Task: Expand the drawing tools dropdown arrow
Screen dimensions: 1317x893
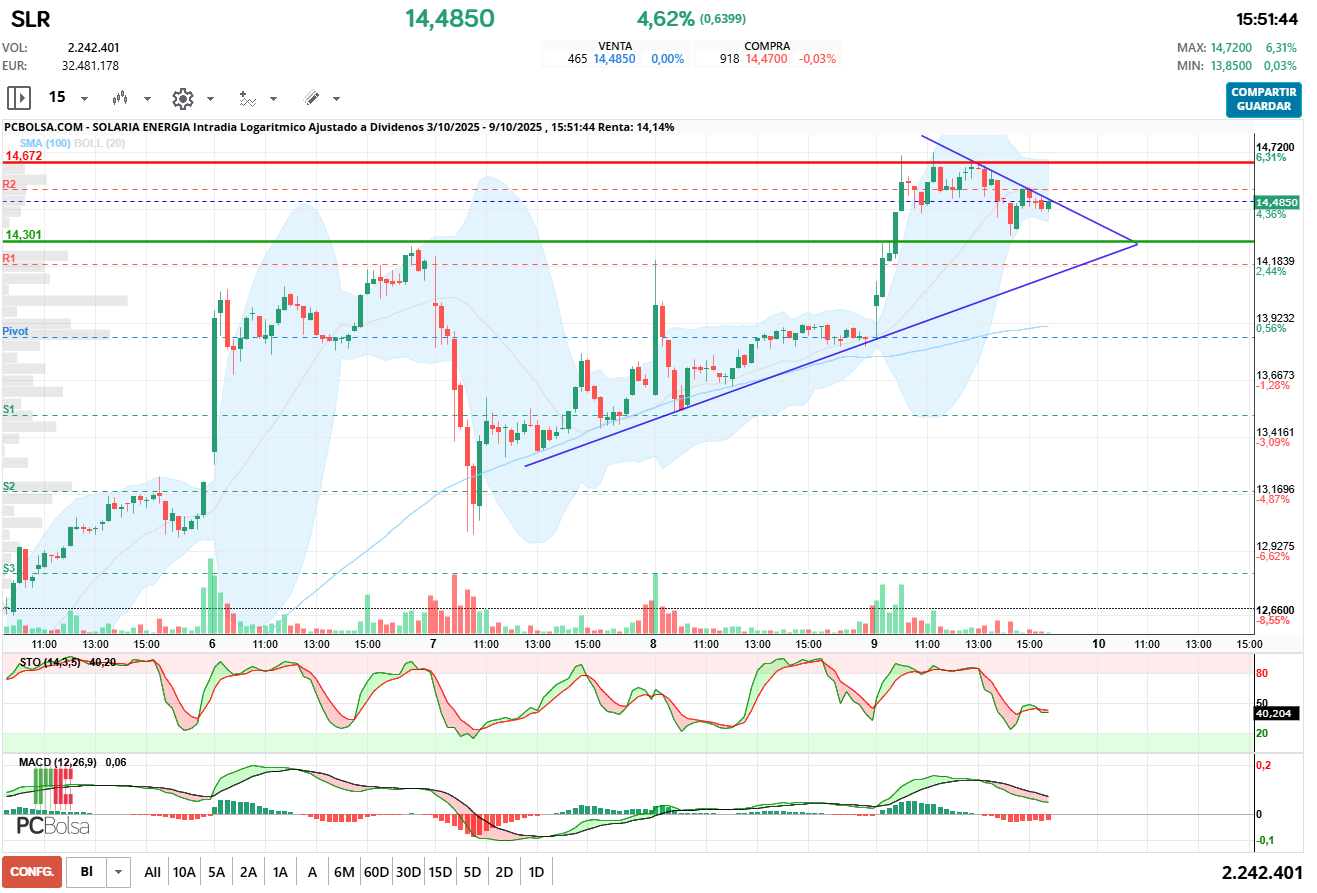Action: [x=336, y=99]
